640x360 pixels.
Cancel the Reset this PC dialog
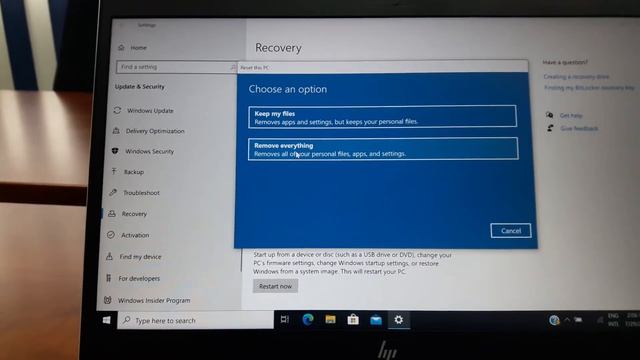[511, 231]
